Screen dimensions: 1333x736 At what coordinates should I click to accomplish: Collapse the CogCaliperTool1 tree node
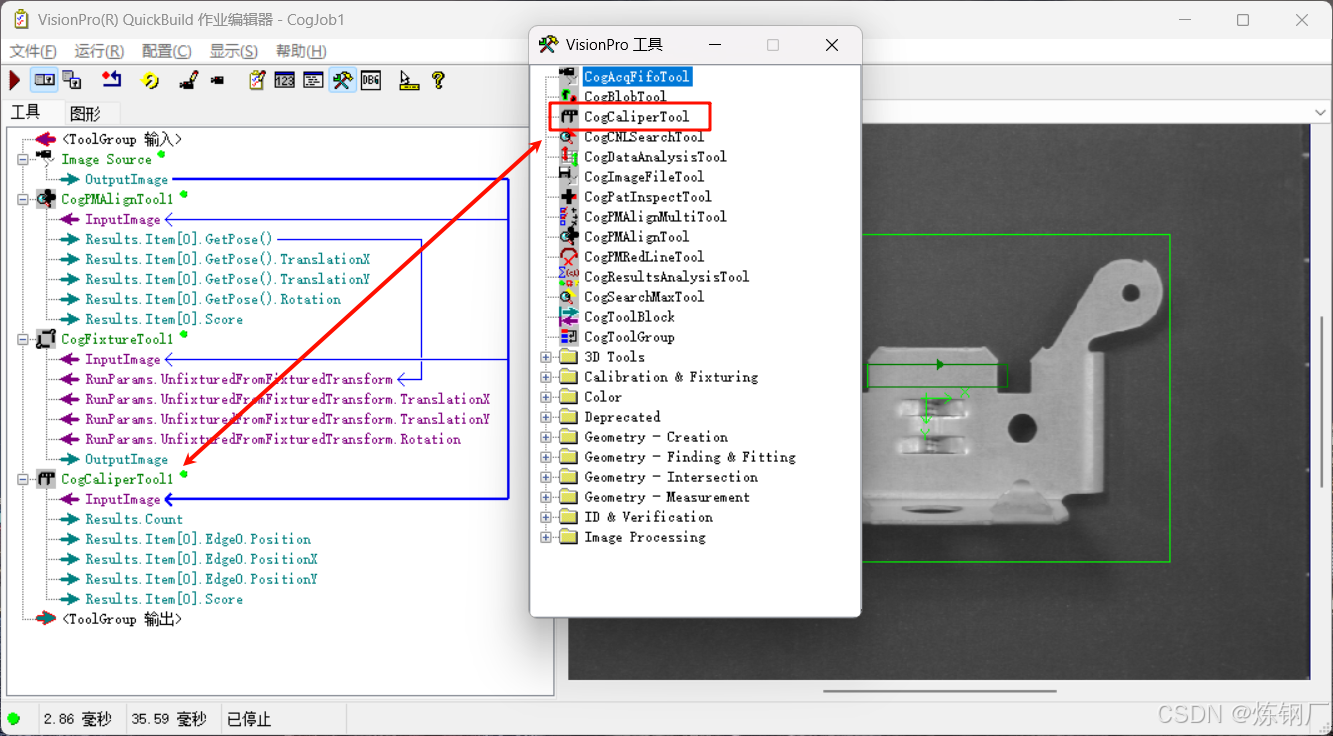tap(22, 479)
